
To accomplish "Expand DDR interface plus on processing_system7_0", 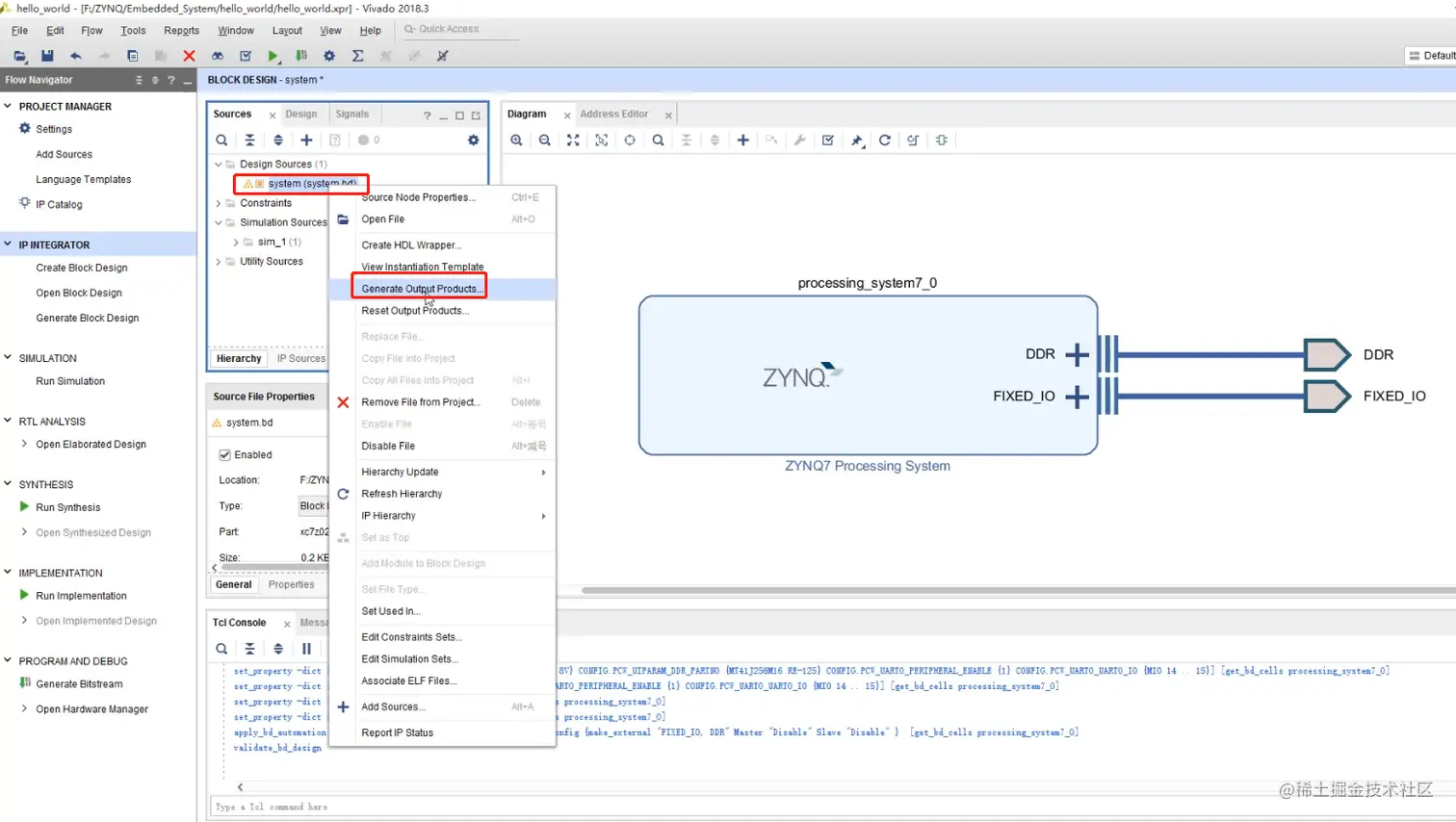I will coord(1078,355).
